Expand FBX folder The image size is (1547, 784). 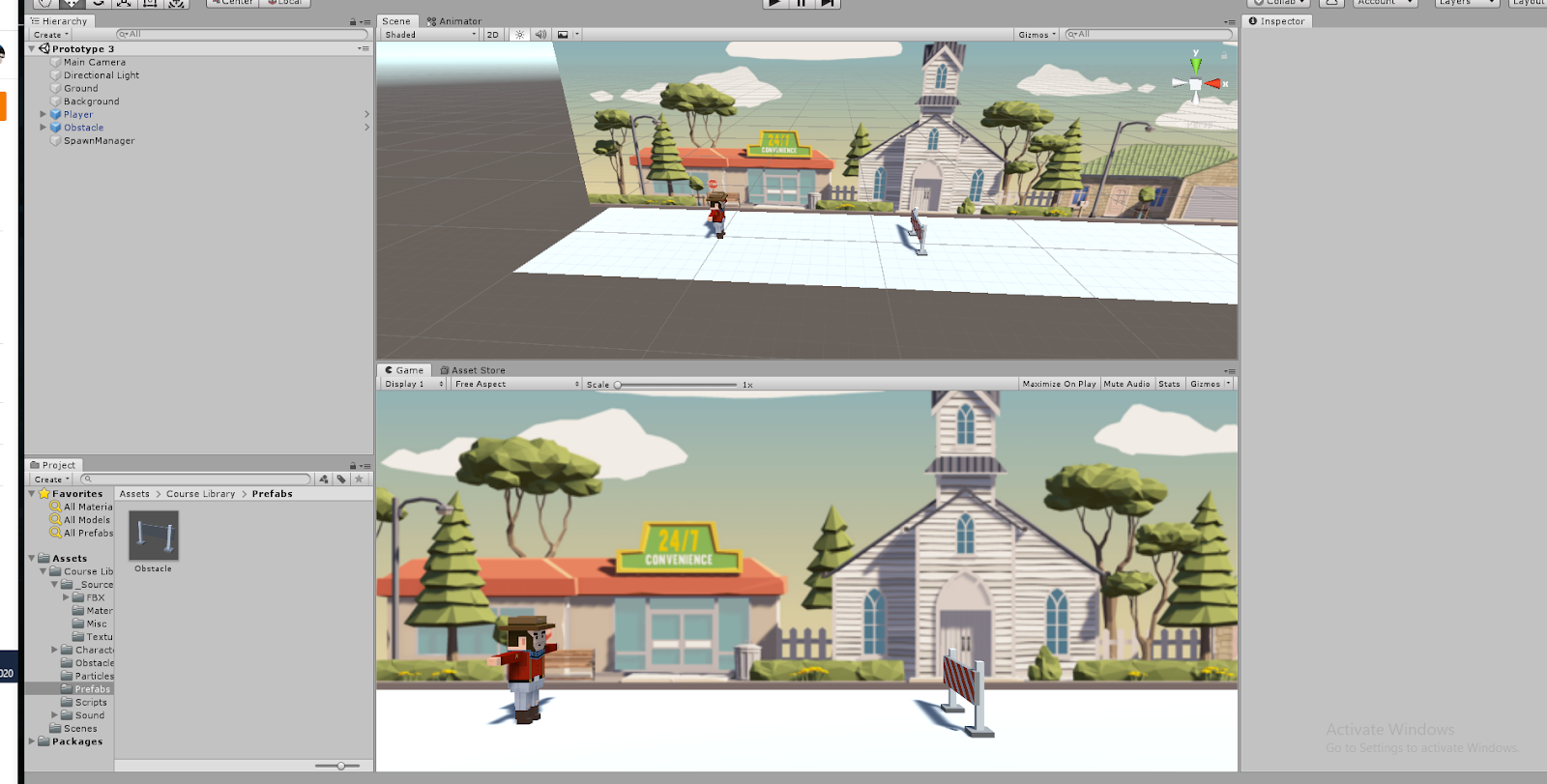tap(66, 597)
